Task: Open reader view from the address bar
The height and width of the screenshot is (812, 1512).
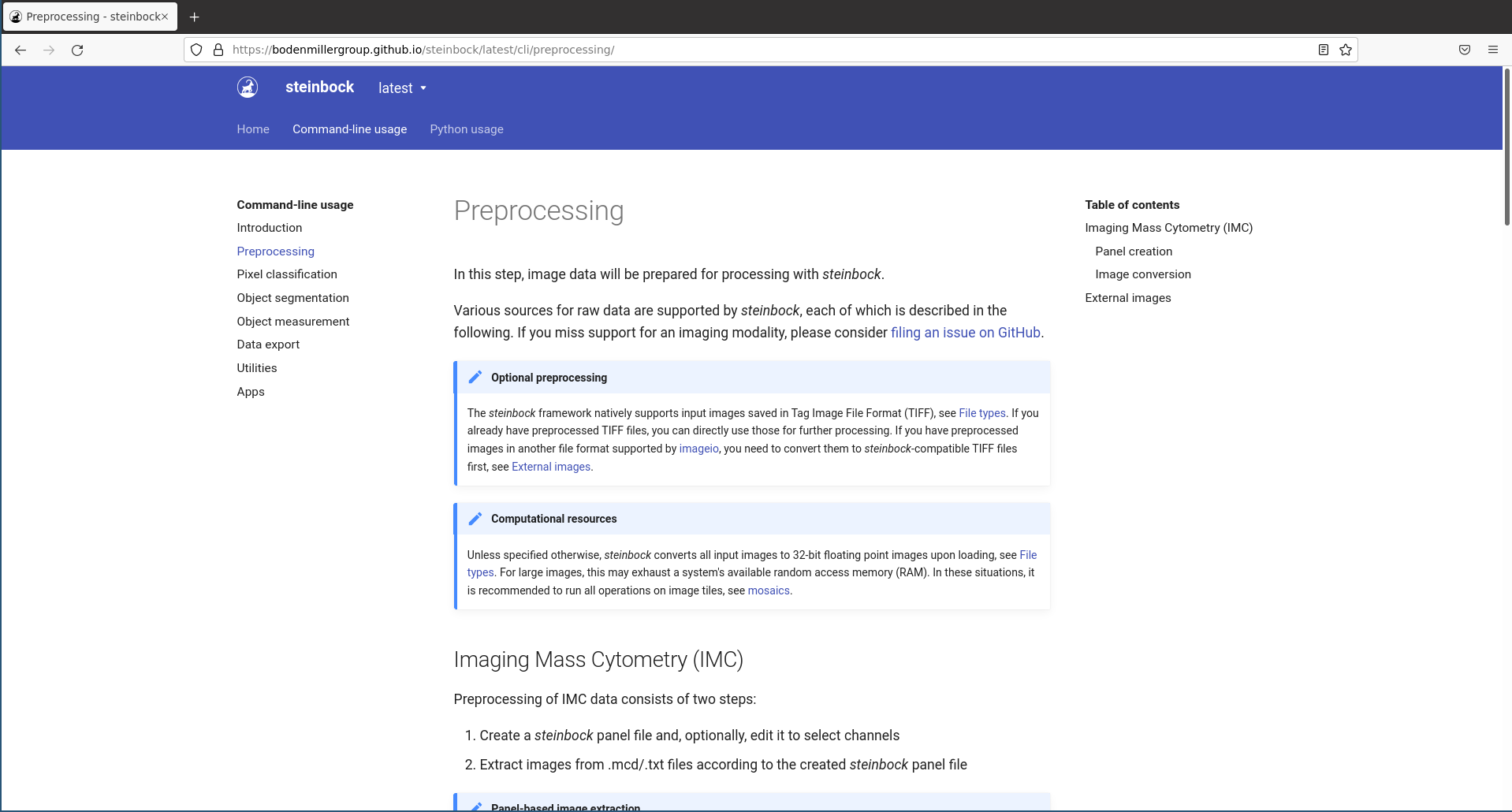Action: point(1322,50)
